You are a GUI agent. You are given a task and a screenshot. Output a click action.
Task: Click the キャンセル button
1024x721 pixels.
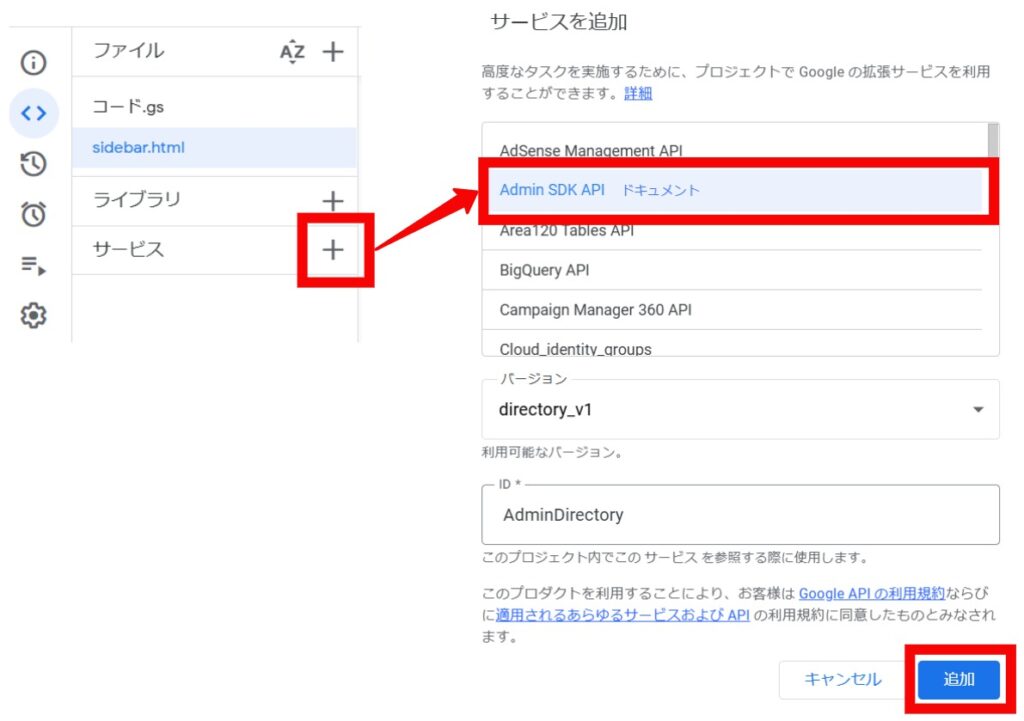tap(842, 679)
